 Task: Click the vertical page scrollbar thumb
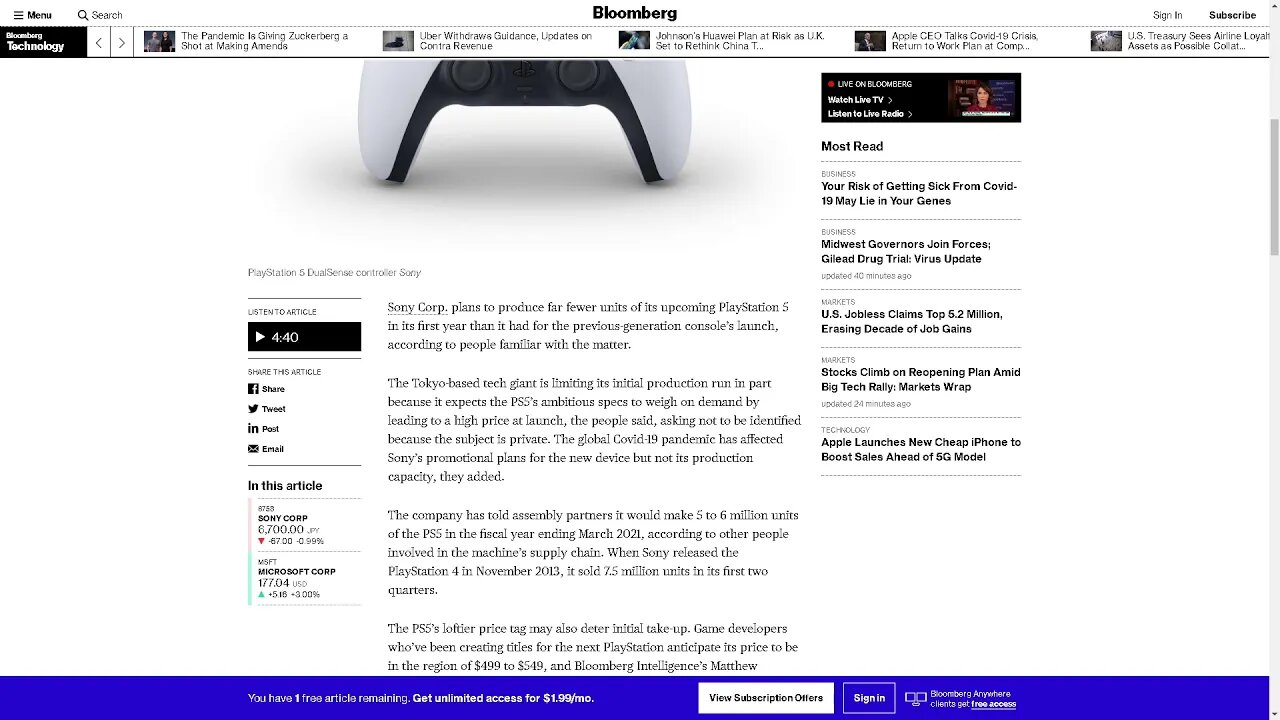pos(1273,185)
